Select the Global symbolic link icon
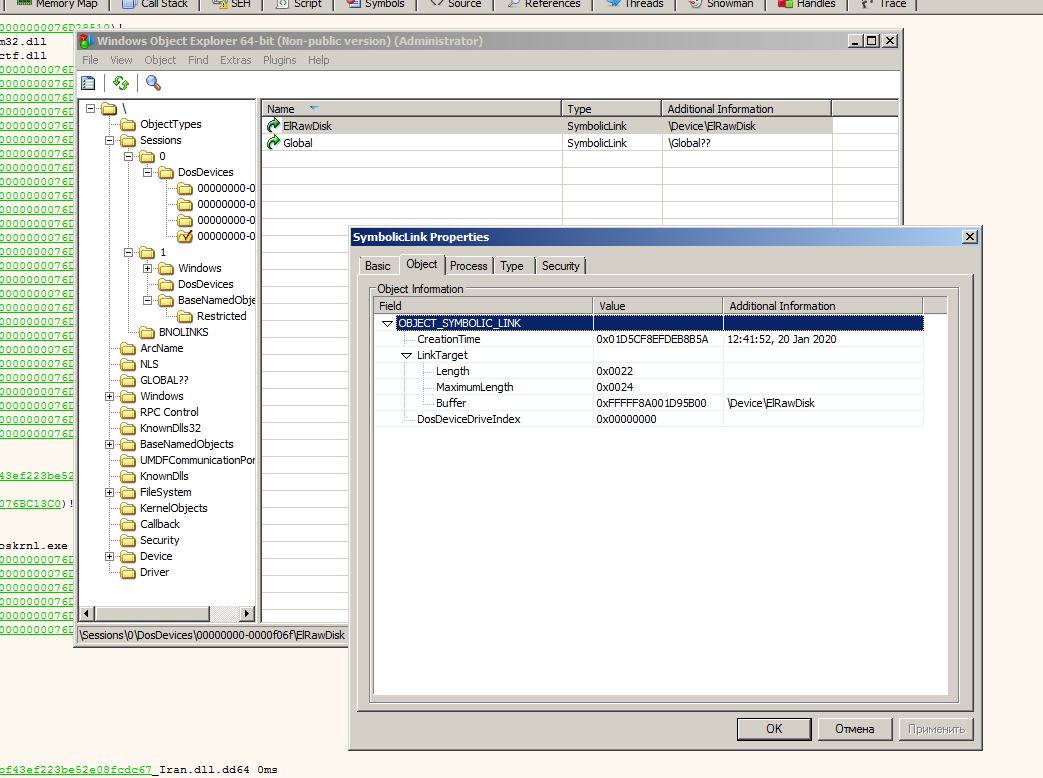Screen dimensions: 1043x778 click(x=273, y=142)
